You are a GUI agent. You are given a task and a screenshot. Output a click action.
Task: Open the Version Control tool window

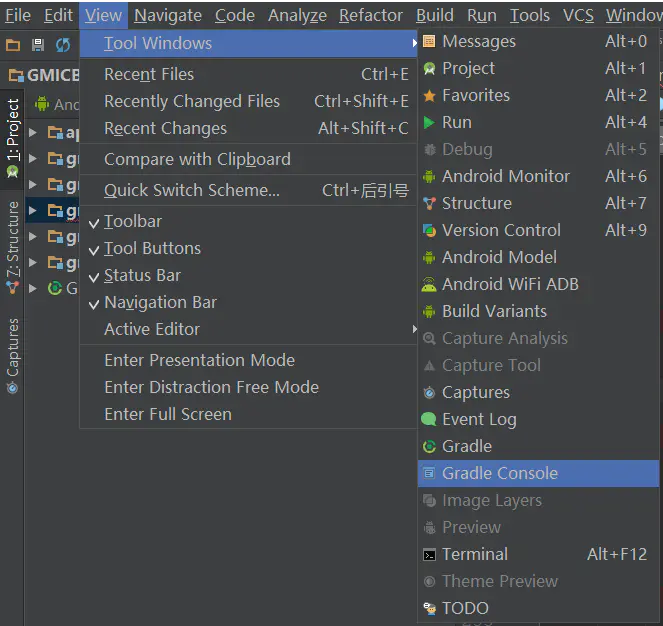[501, 230]
